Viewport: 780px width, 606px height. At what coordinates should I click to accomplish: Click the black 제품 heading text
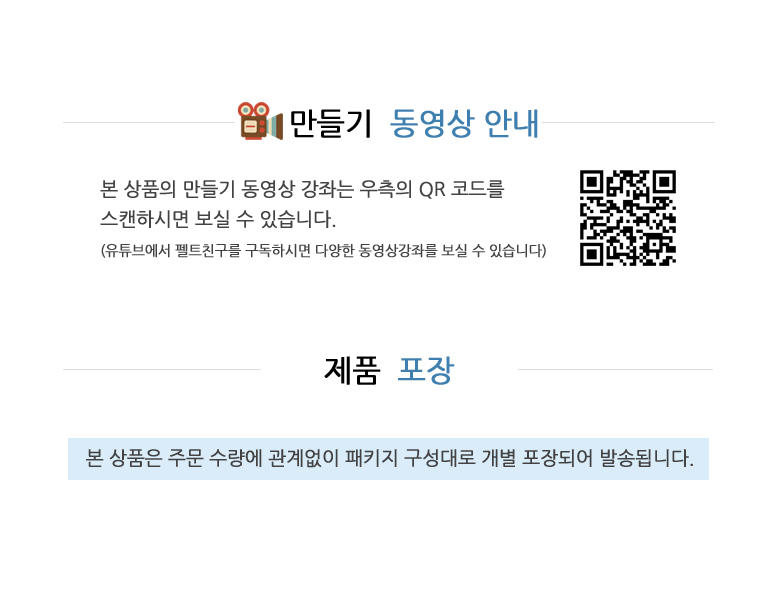point(352,370)
